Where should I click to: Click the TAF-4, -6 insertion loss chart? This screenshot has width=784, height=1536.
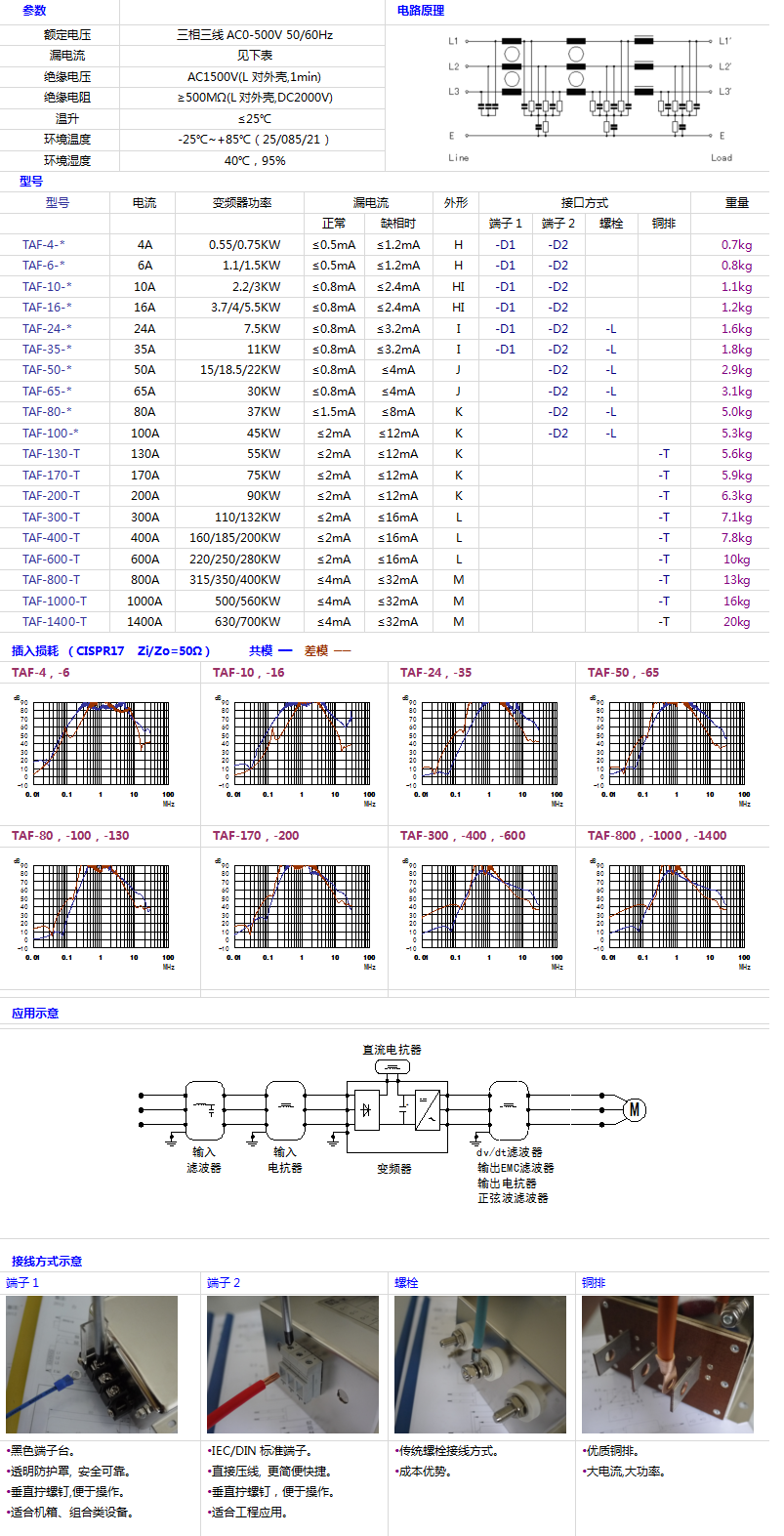(94, 743)
